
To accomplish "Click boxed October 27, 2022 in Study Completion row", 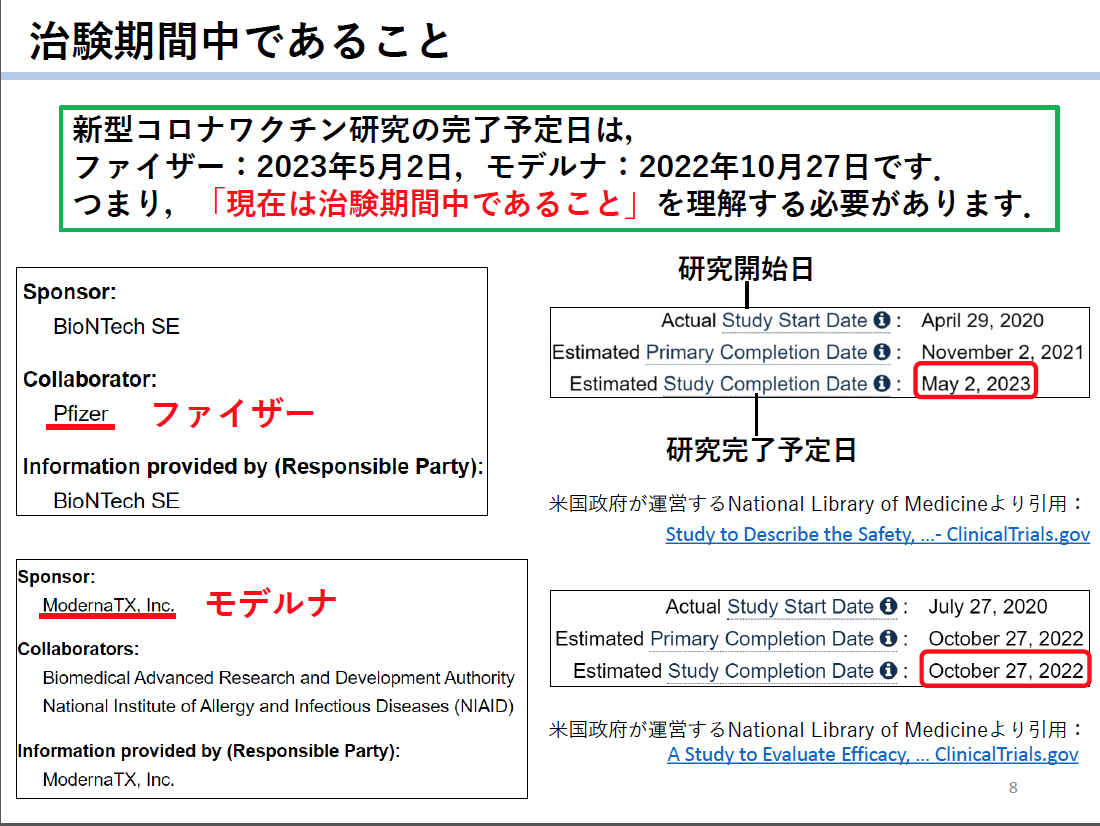I will pos(1006,671).
